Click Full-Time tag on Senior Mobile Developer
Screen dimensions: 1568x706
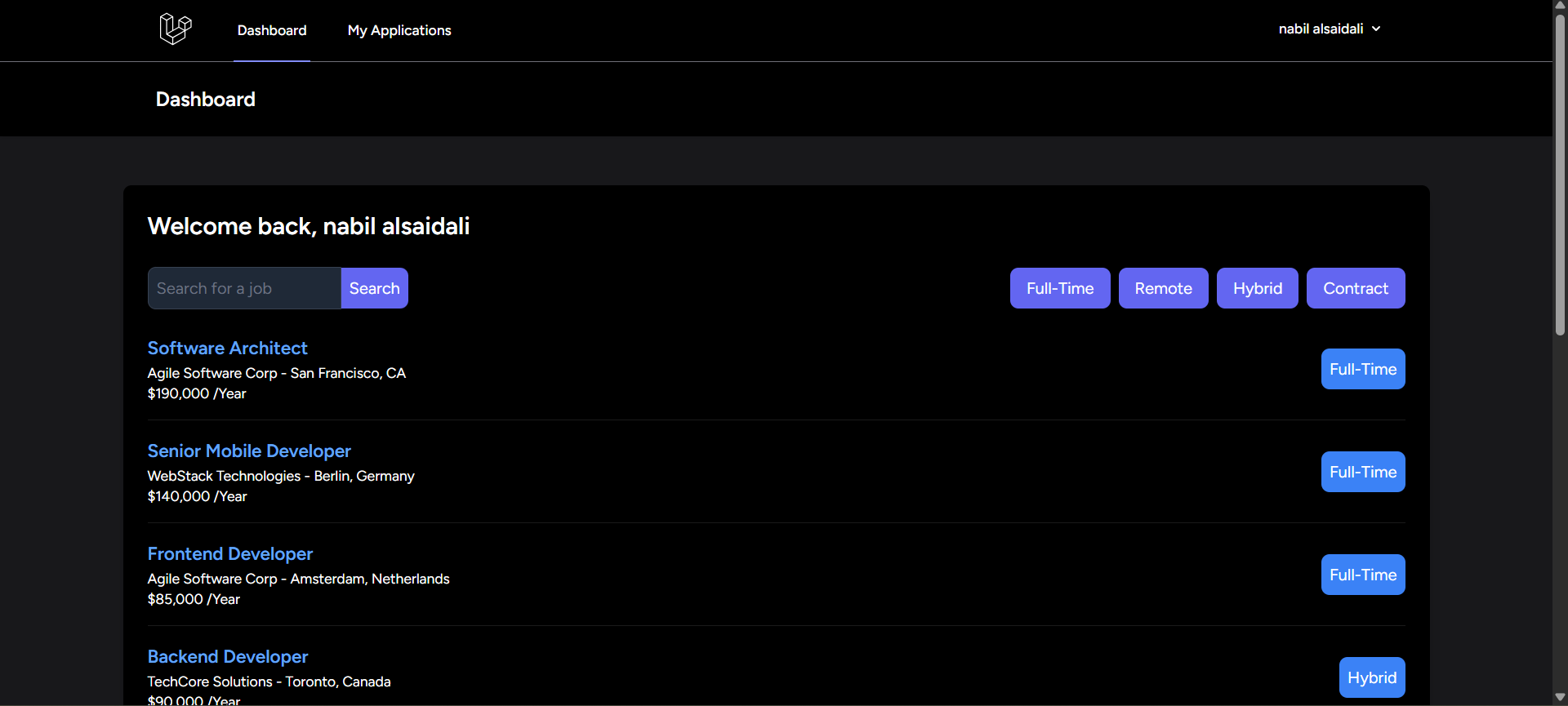coord(1362,472)
